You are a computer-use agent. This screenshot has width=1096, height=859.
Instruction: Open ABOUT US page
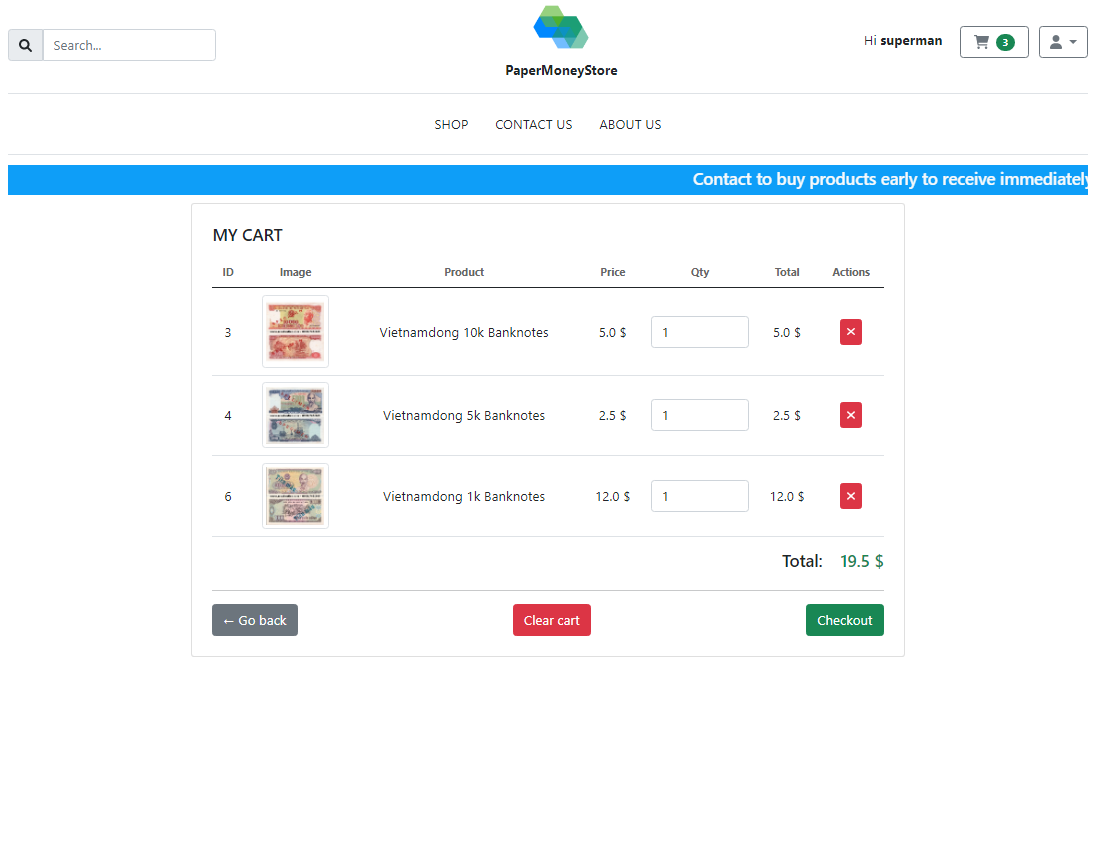pos(630,124)
